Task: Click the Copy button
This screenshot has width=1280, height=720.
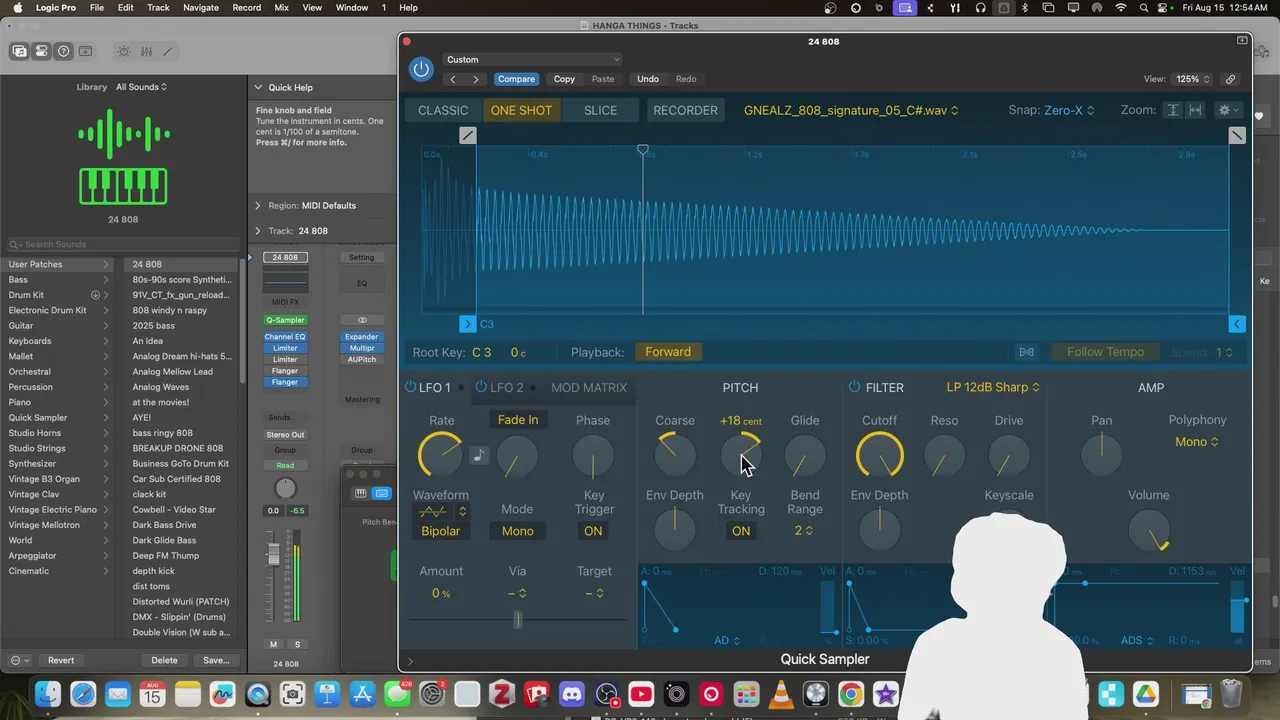Action: coord(564,79)
